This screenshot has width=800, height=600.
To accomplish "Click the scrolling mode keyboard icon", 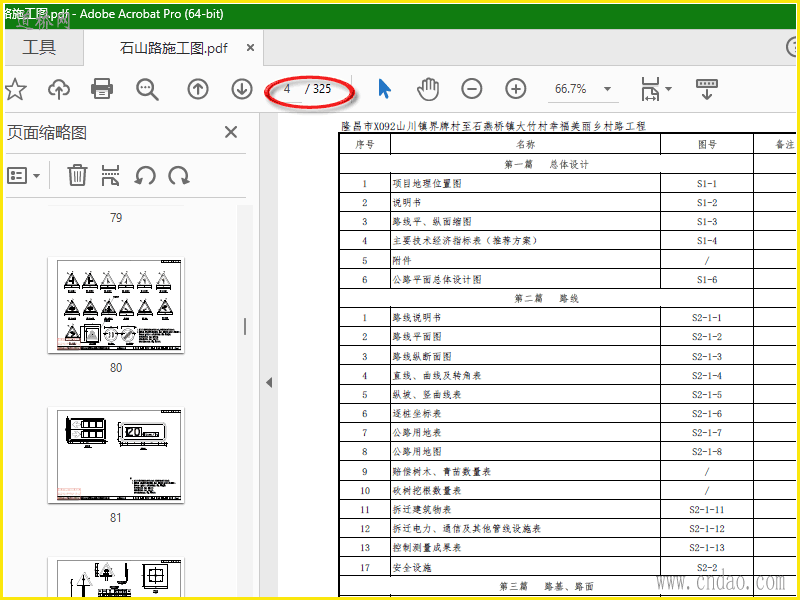I will [707, 89].
